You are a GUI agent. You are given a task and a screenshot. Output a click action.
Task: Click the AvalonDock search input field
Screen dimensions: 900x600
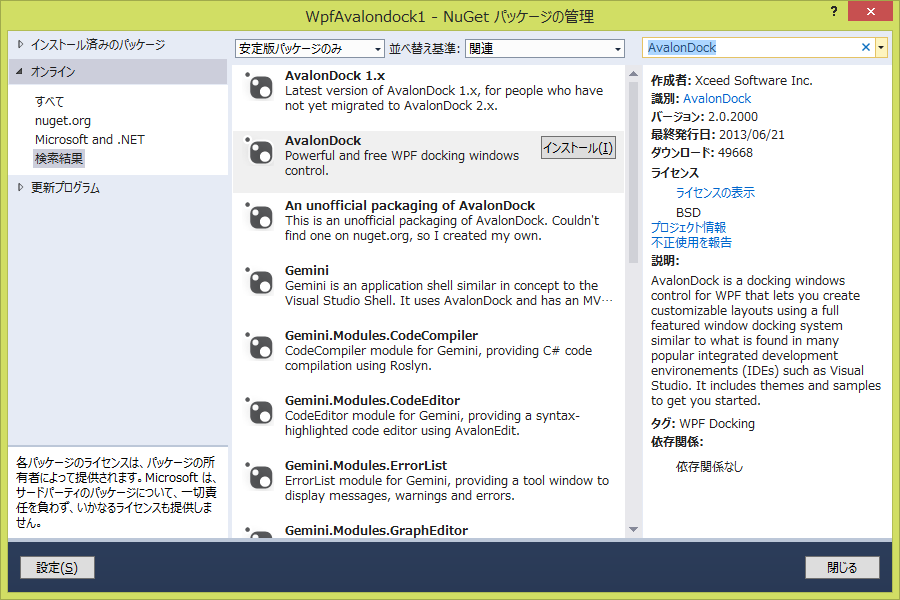[752, 48]
